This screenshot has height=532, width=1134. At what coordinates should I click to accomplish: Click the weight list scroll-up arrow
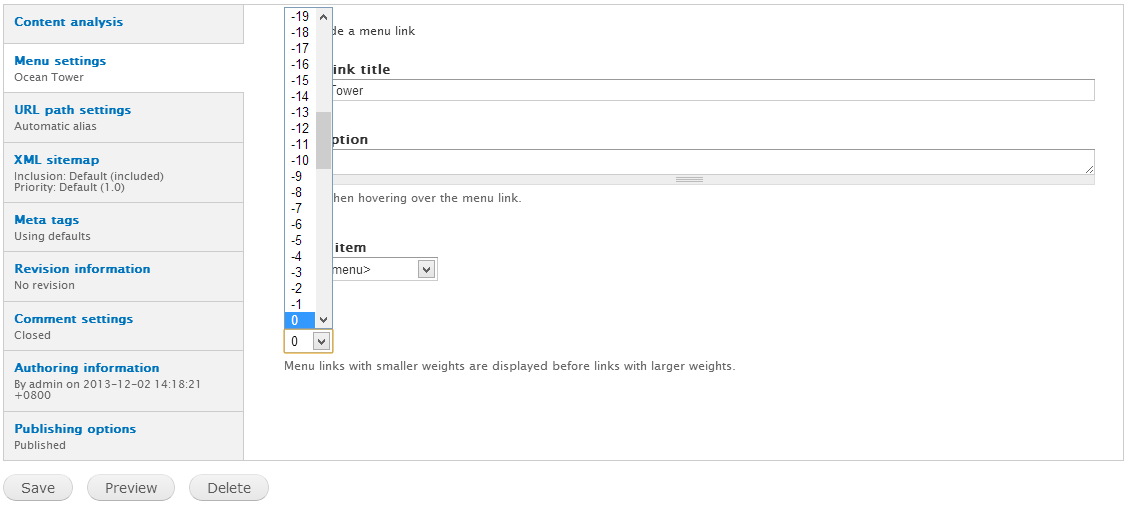(x=323, y=16)
